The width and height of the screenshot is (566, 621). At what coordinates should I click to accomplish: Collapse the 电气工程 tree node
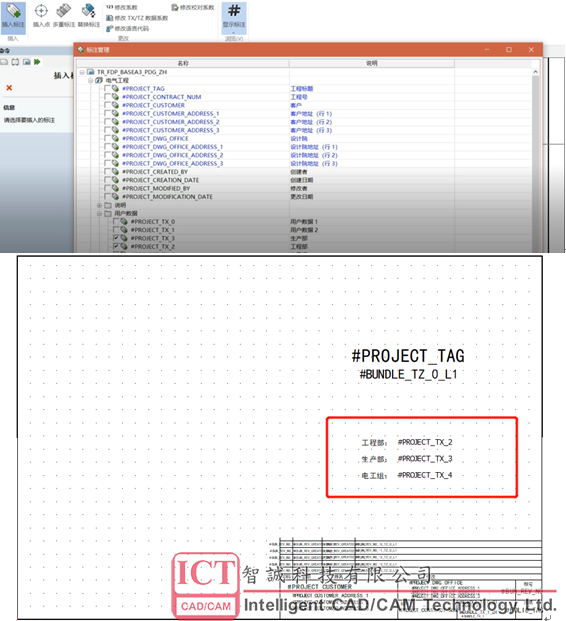point(90,80)
